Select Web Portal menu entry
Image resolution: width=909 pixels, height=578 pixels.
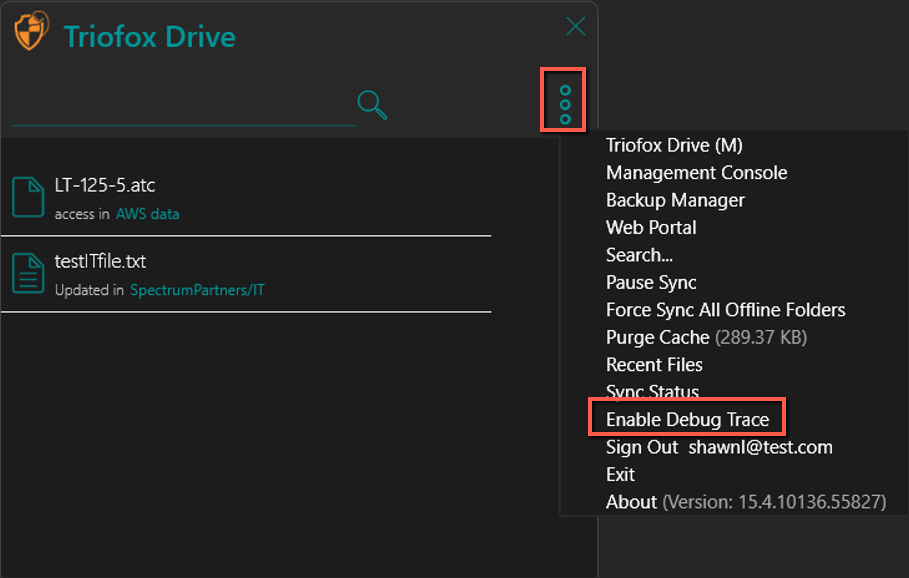[x=650, y=227]
